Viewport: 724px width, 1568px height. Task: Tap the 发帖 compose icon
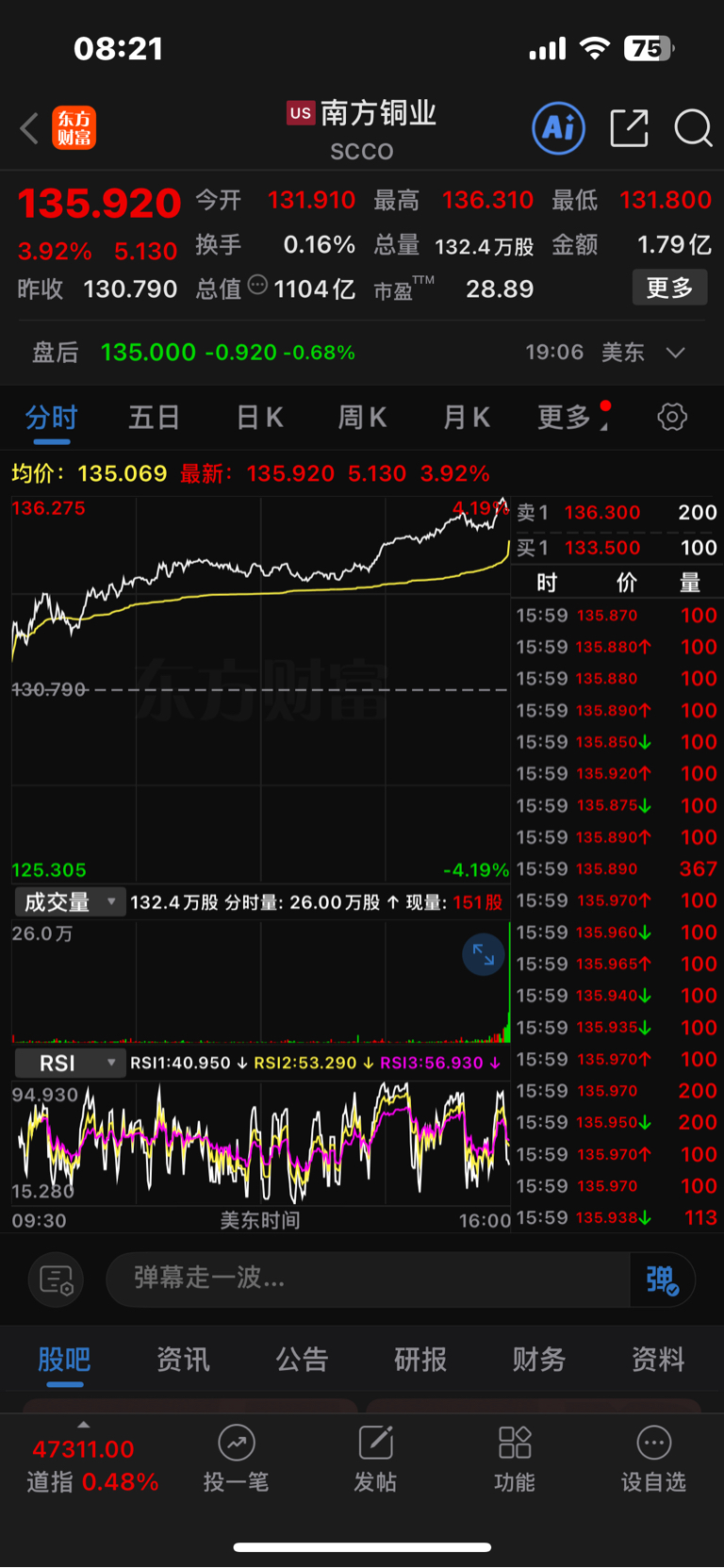pyautogui.click(x=375, y=1443)
